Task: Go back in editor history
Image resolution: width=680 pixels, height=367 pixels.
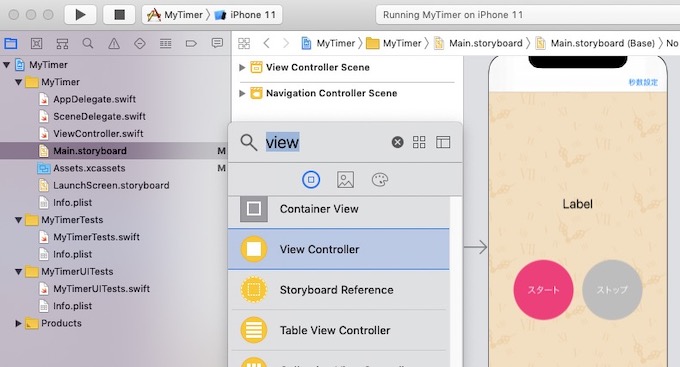Action: (x=266, y=43)
